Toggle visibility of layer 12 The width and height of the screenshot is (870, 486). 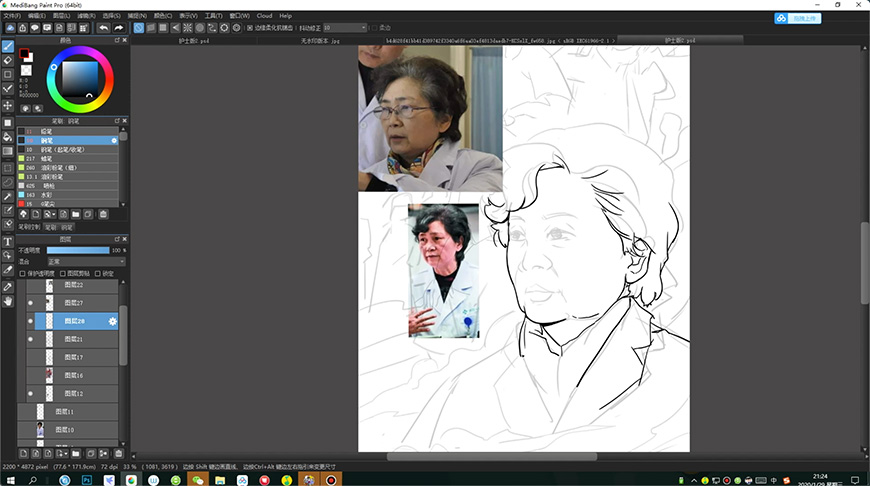(31, 393)
